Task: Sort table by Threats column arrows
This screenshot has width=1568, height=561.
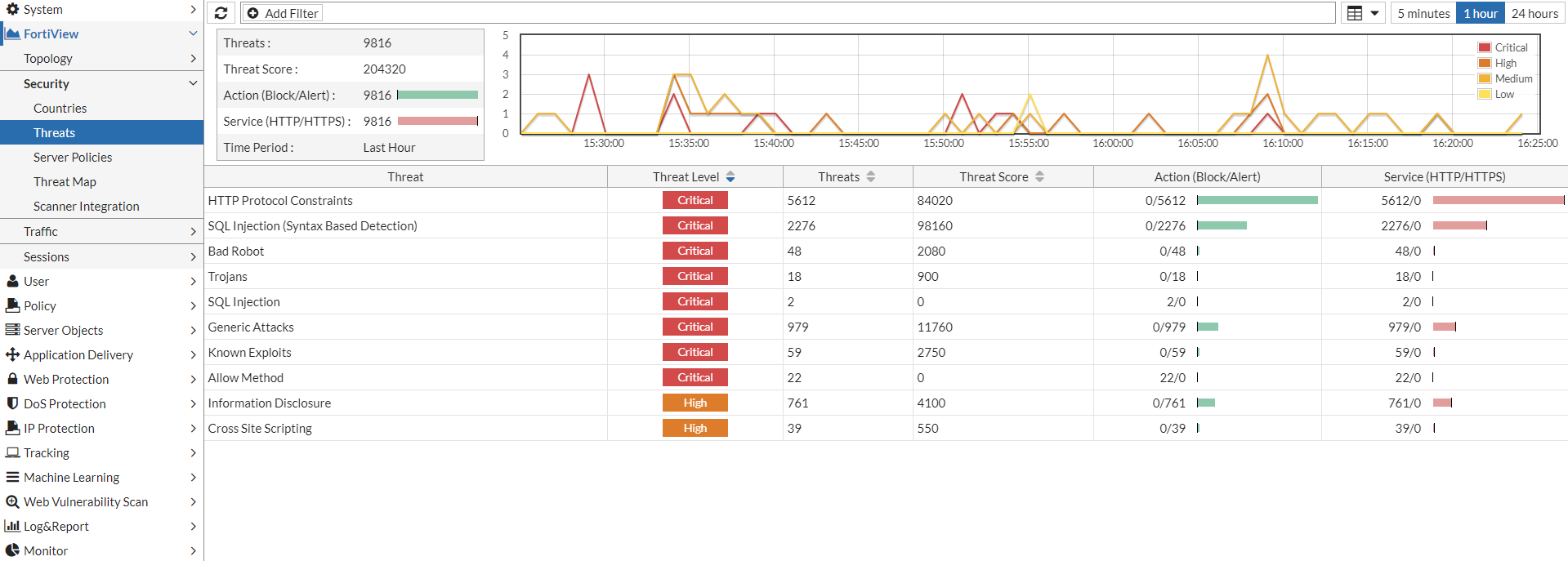Action: (x=871, y=176)
